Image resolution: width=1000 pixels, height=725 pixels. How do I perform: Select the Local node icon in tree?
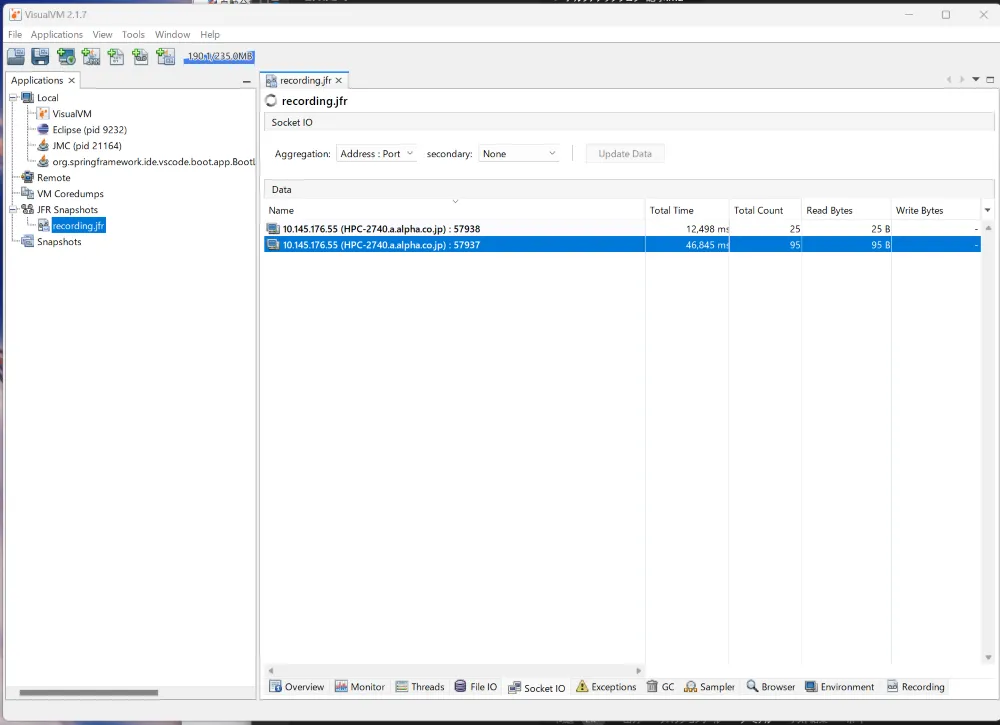tap(27, 98)
